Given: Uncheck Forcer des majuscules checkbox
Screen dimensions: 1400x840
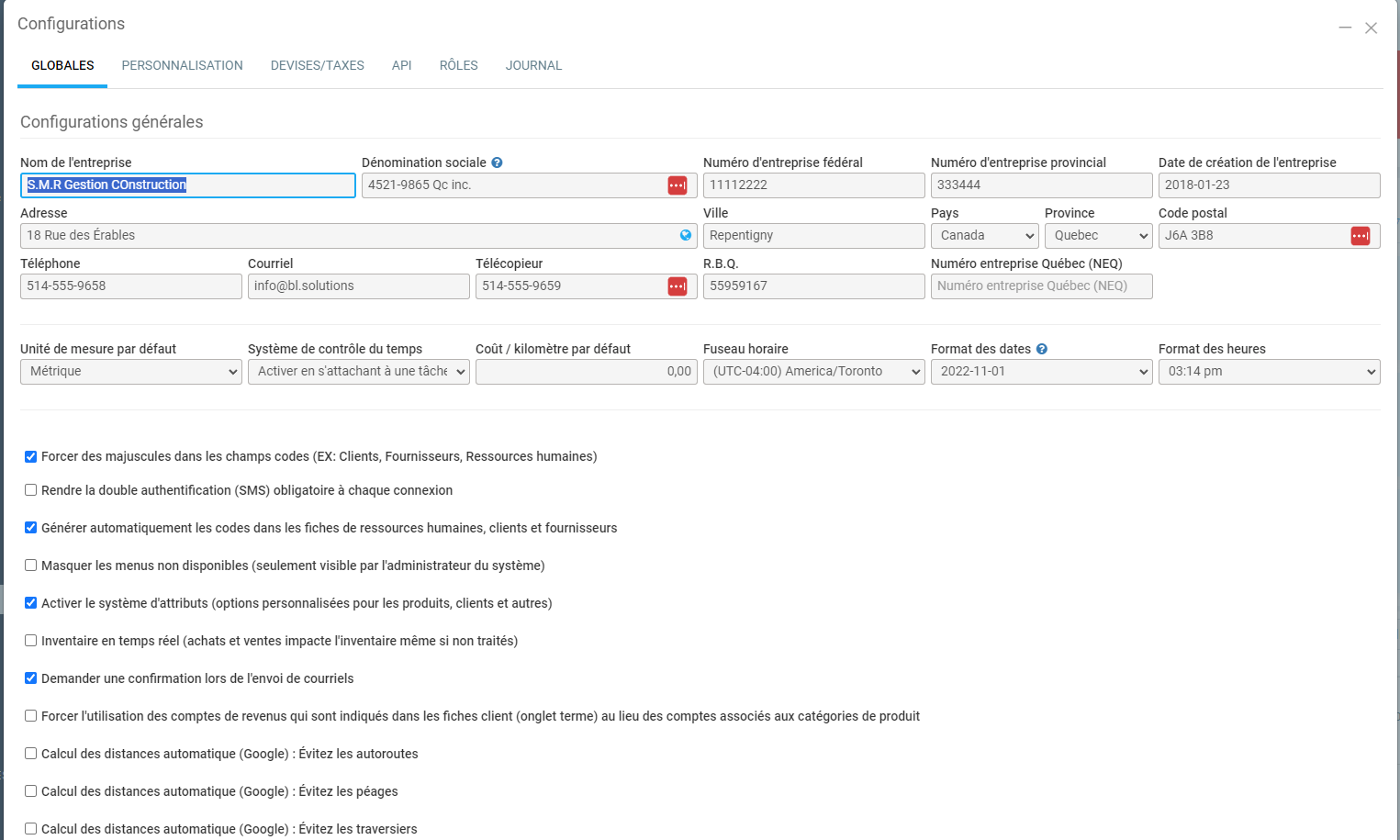Looking at the screenshot, I should click(31, 456).
